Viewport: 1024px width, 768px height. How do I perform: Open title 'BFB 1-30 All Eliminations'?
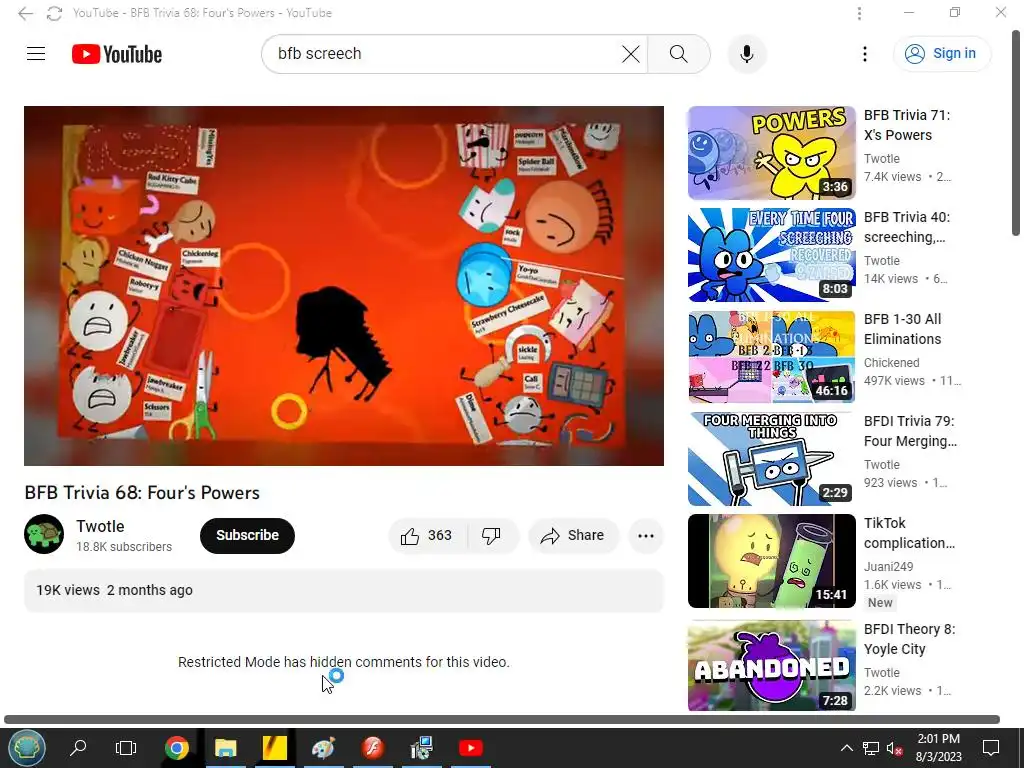coord(903,329)
